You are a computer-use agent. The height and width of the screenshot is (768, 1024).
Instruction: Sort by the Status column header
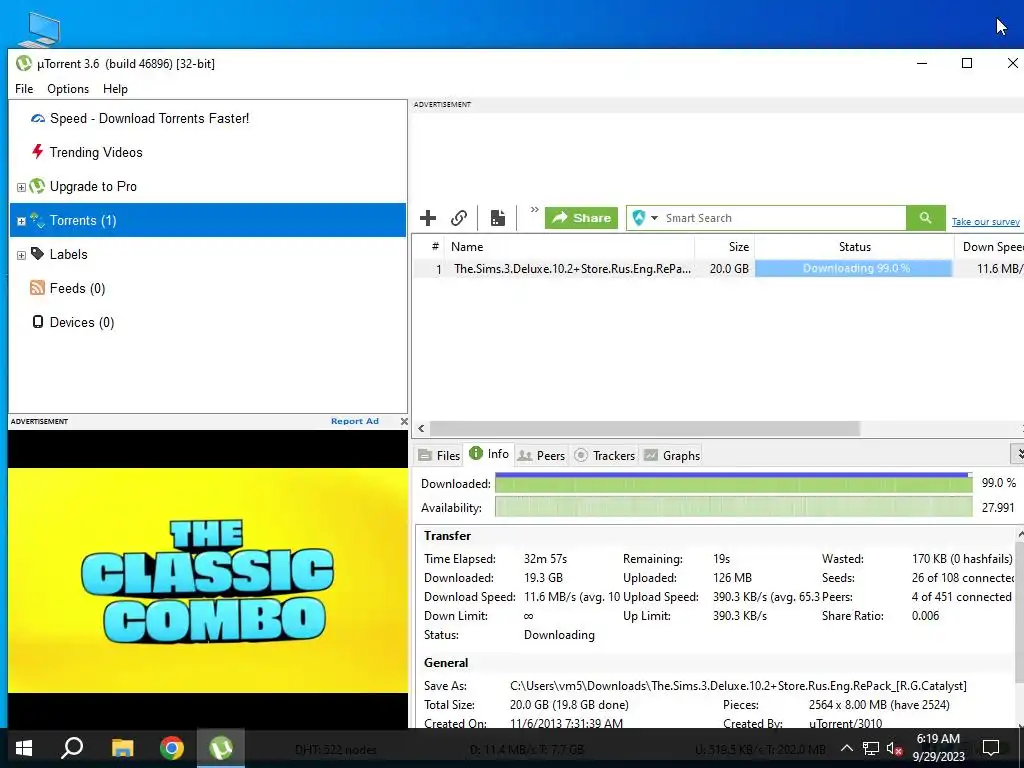tap(854, 247)
